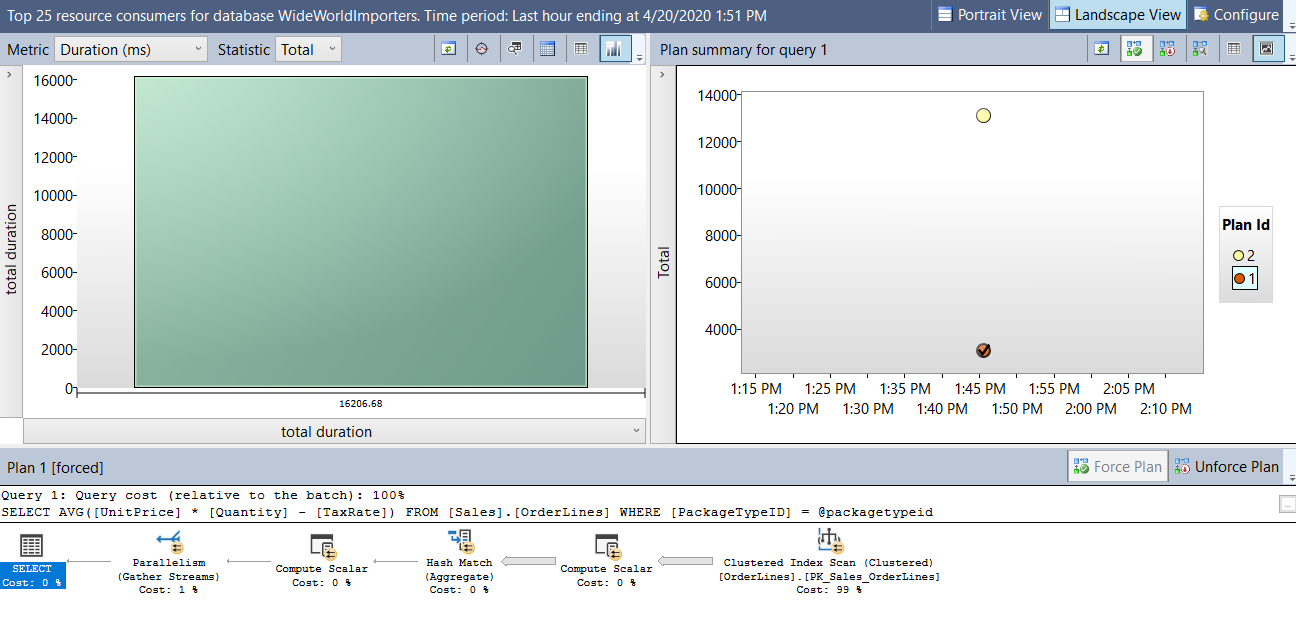Switch to Landscape View
The image size is (1296, 620).
(x=1117, y=14)
